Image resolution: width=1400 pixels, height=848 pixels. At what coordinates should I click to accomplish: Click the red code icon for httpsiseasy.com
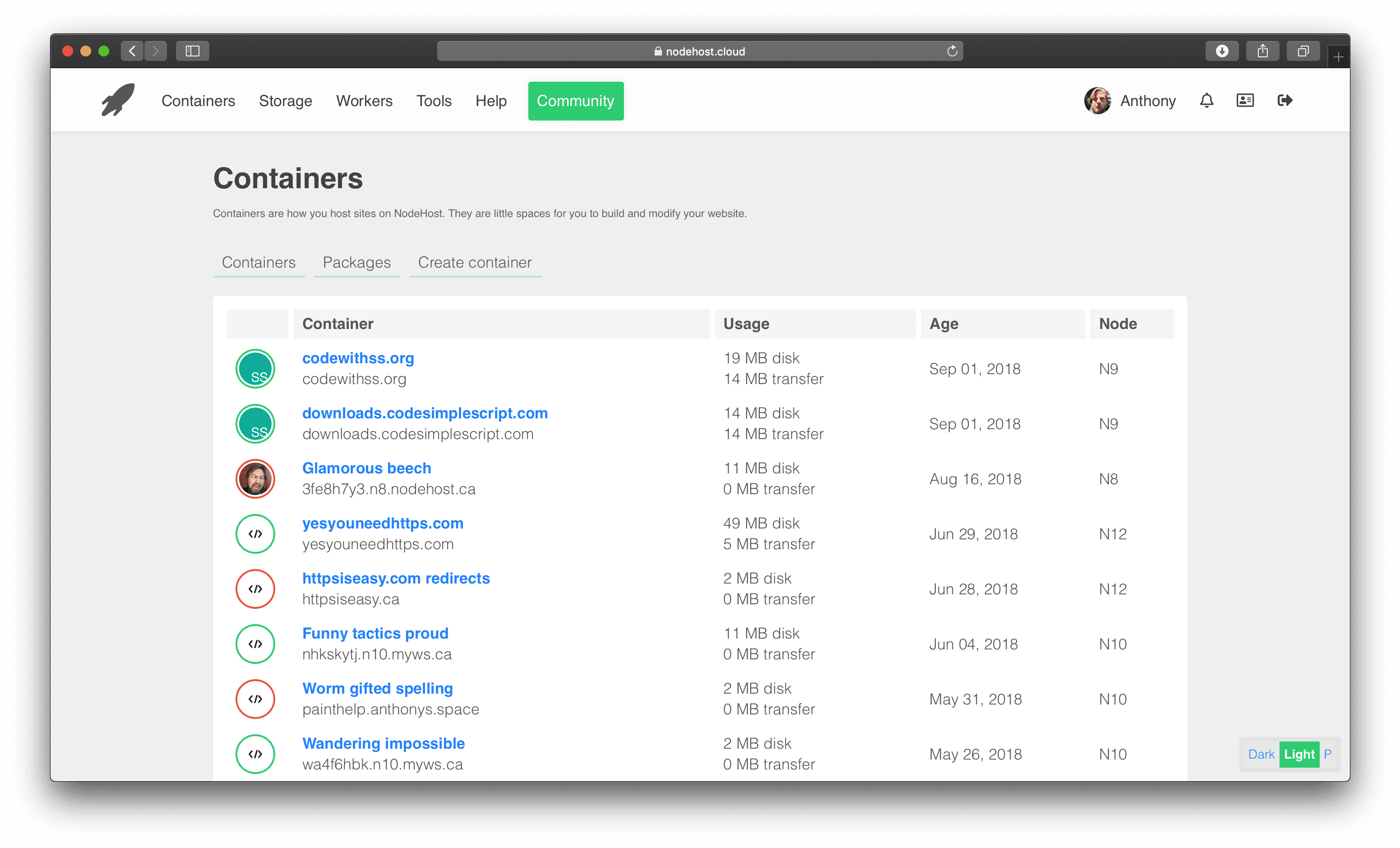[255, 589]
